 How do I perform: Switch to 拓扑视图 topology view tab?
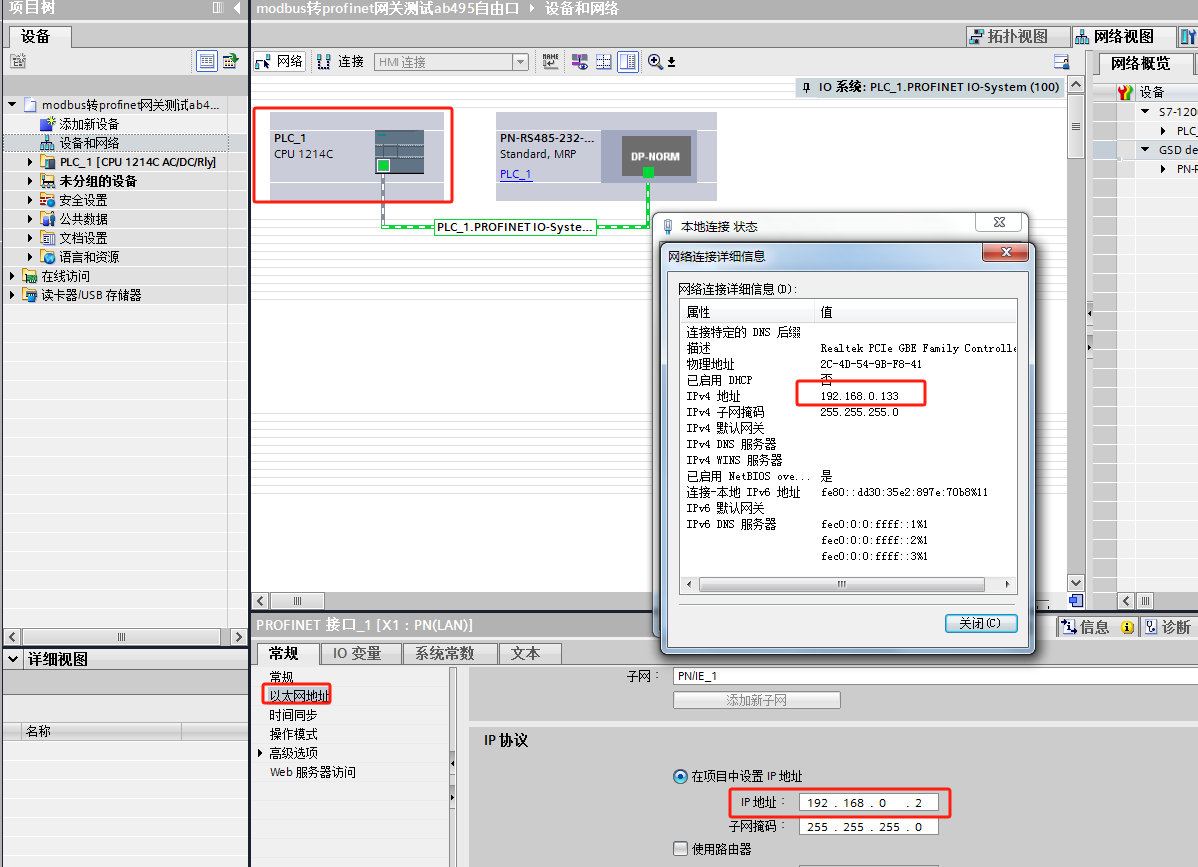[1017, 36]
